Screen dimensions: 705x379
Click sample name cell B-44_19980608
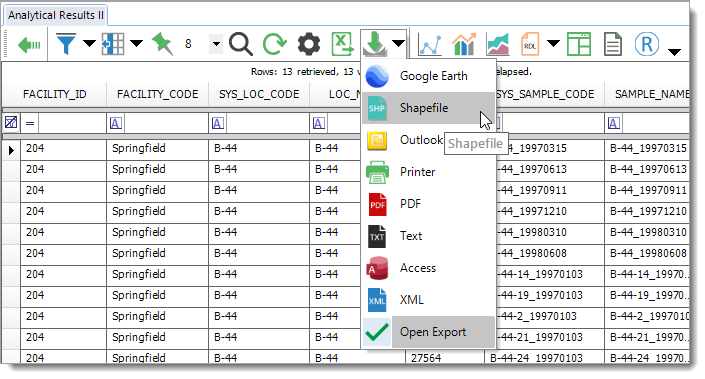pos(648,254)
